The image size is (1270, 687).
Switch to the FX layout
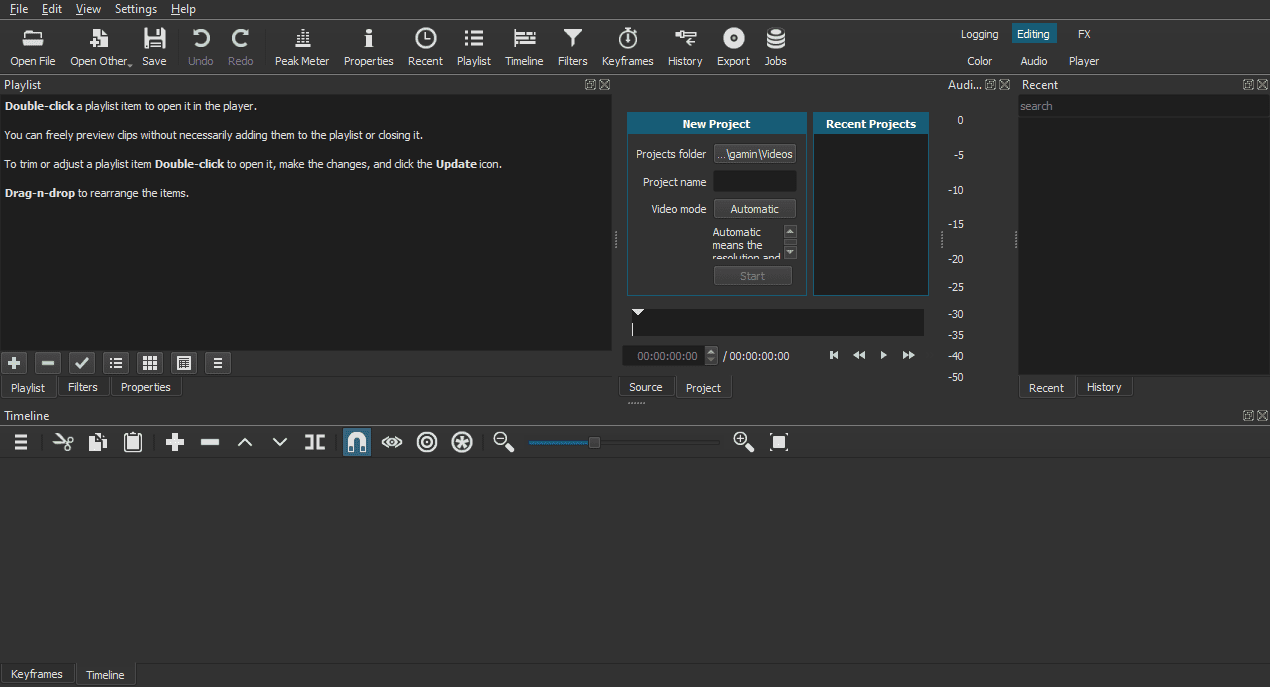(x=1084, y=34)
